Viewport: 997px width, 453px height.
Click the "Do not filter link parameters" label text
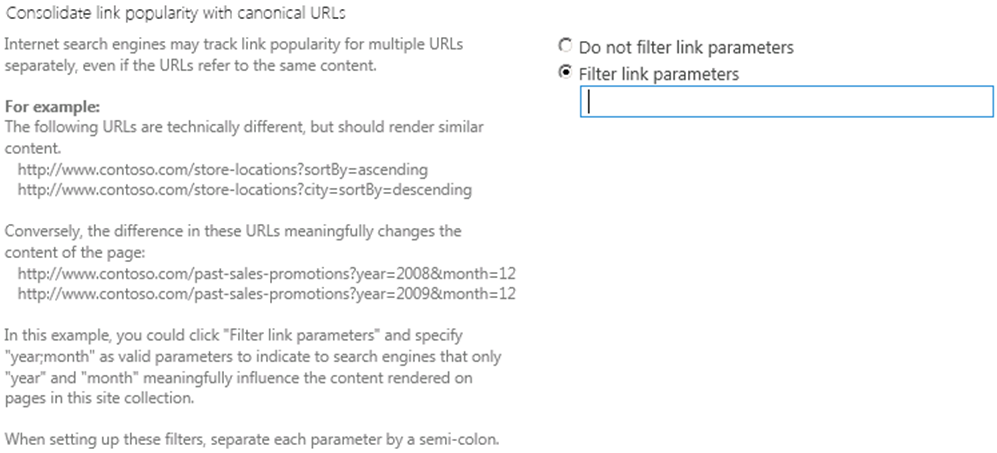(686, 47)
